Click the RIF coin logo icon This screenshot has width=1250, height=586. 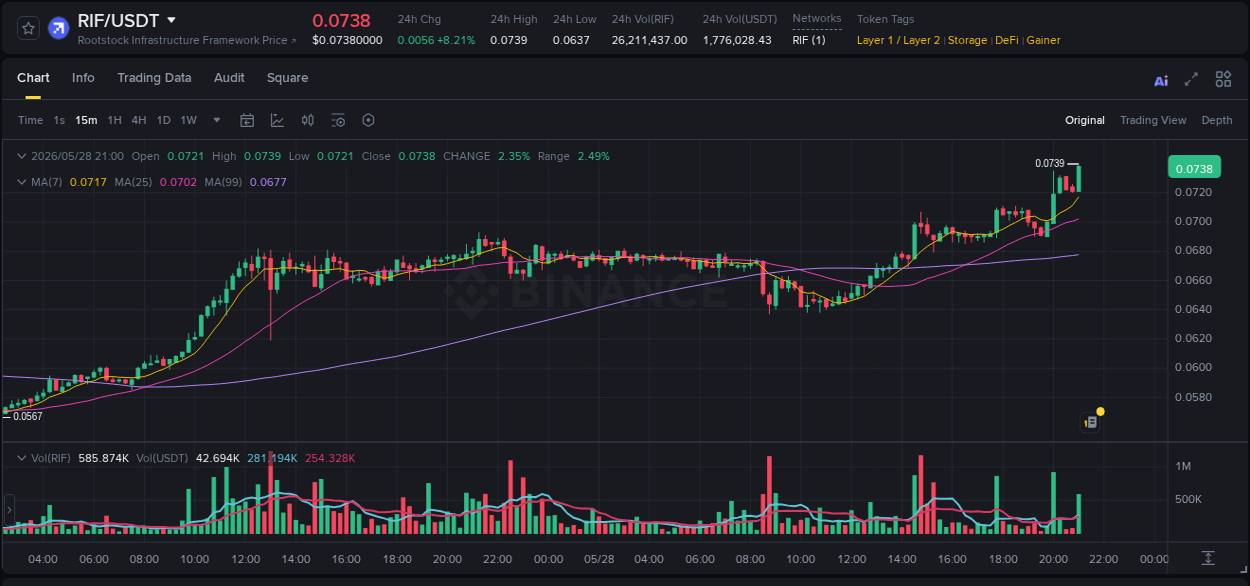click(x=58, y=28)
